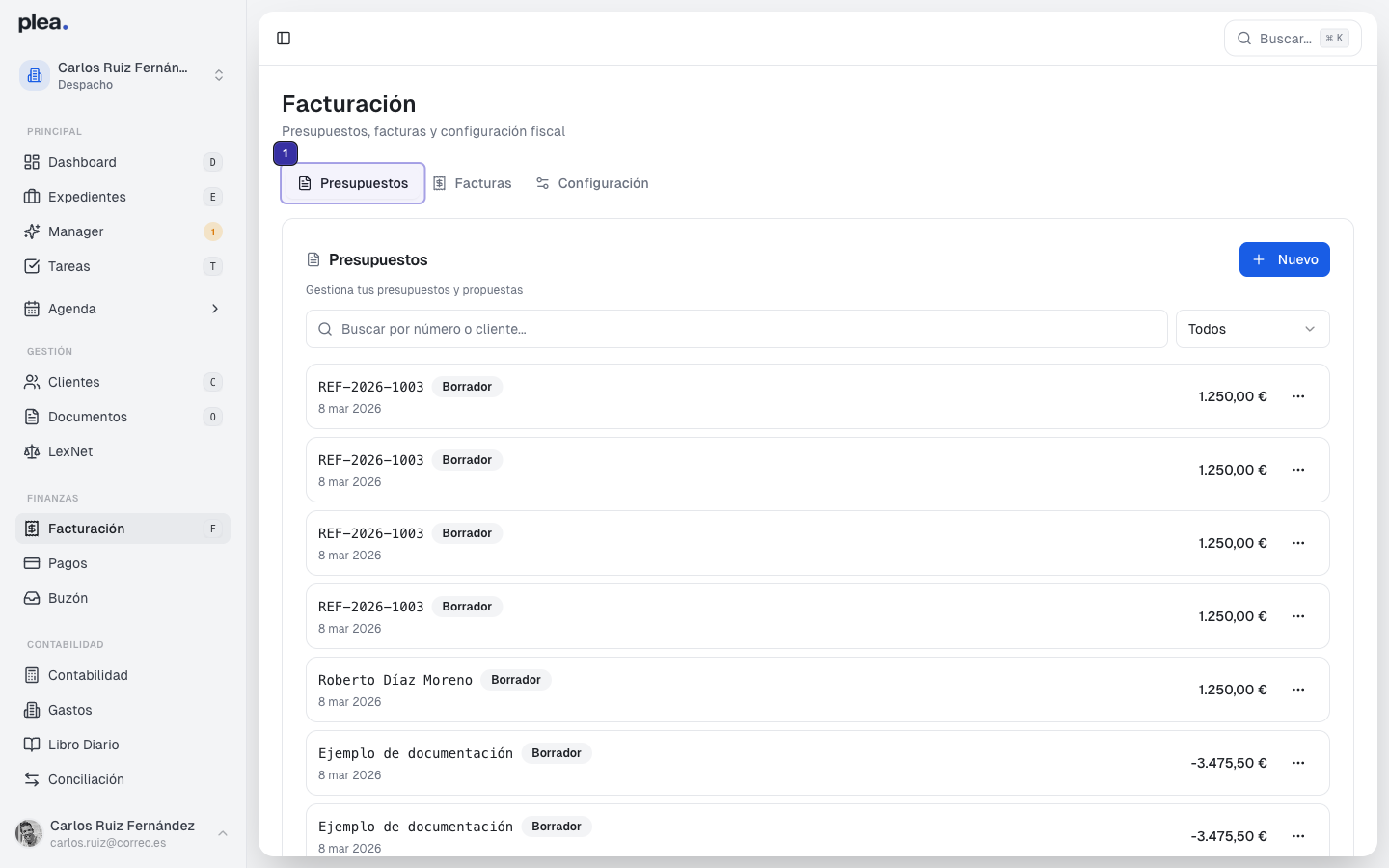Select Facturación in the sidebar
Image resolution: width=1389 pixels, height=868 pixels.
coord(123,529)
